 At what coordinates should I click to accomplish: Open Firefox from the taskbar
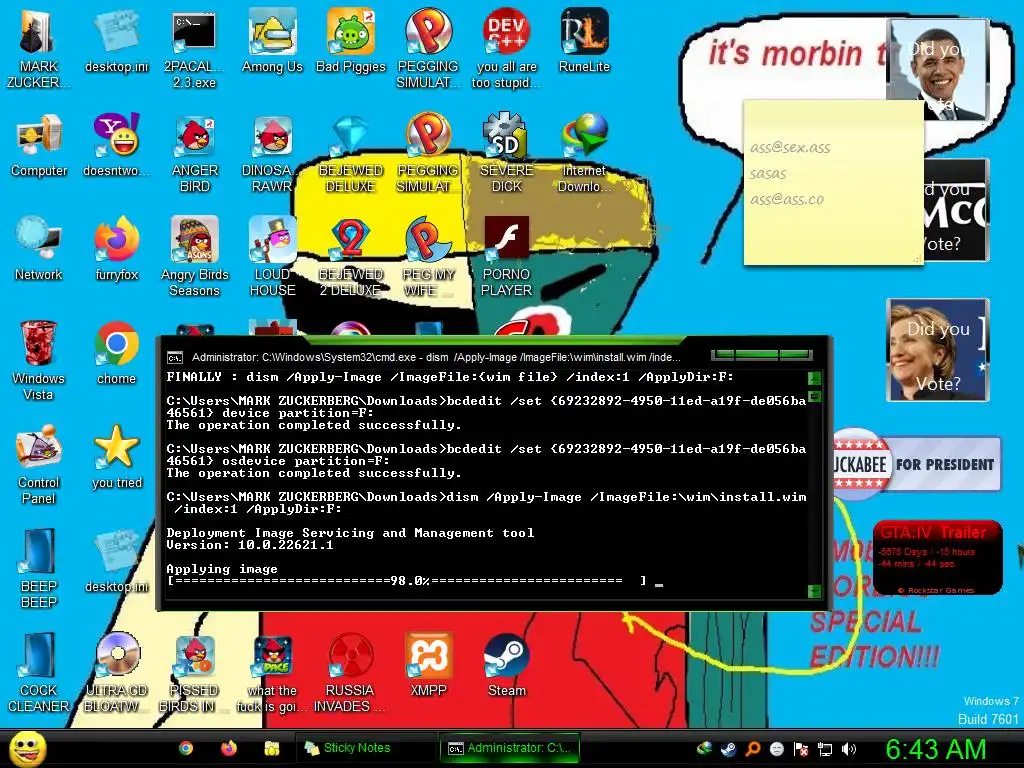click(x=229, y=748)
